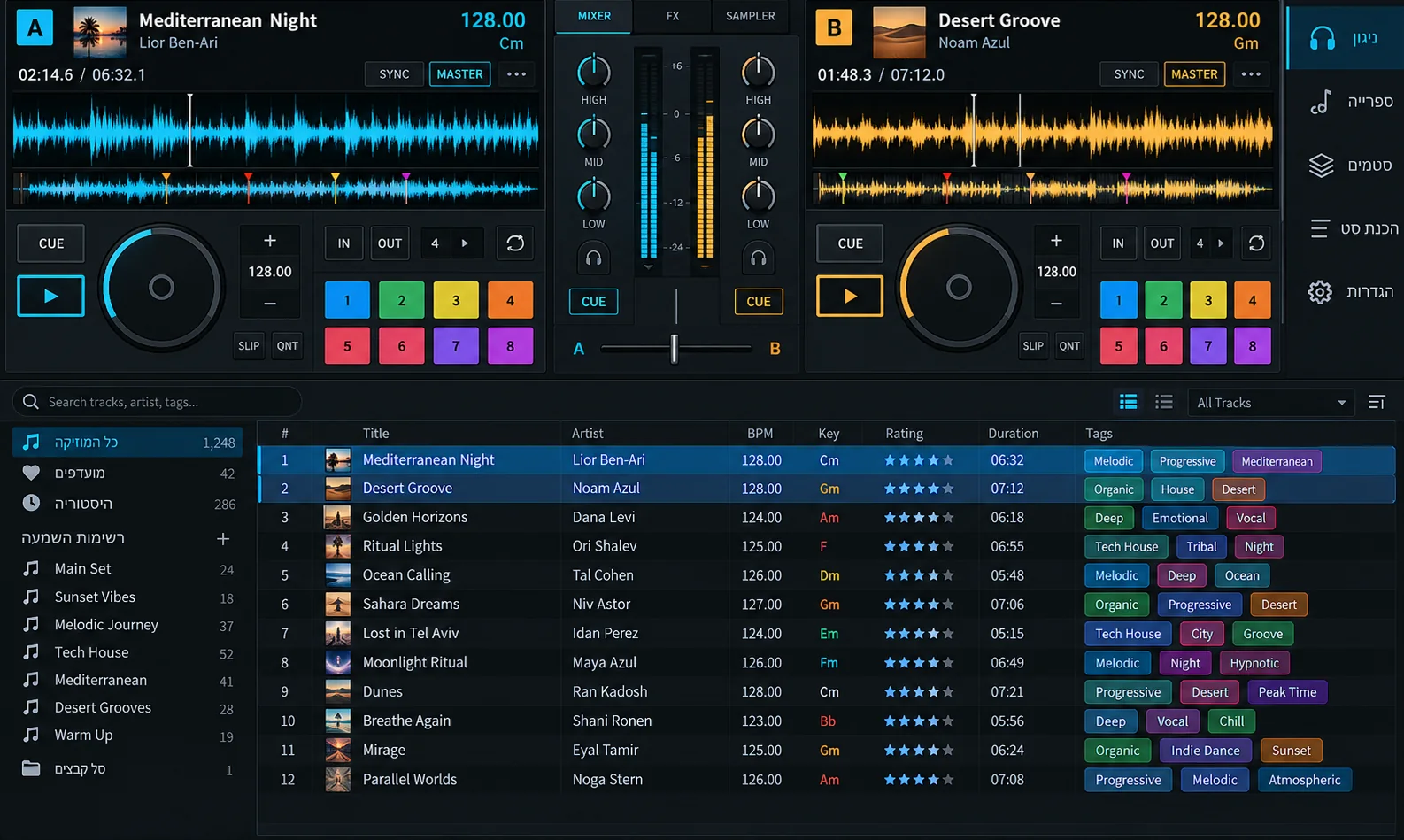Switch to compact list view

click(x=1163, y=403)
